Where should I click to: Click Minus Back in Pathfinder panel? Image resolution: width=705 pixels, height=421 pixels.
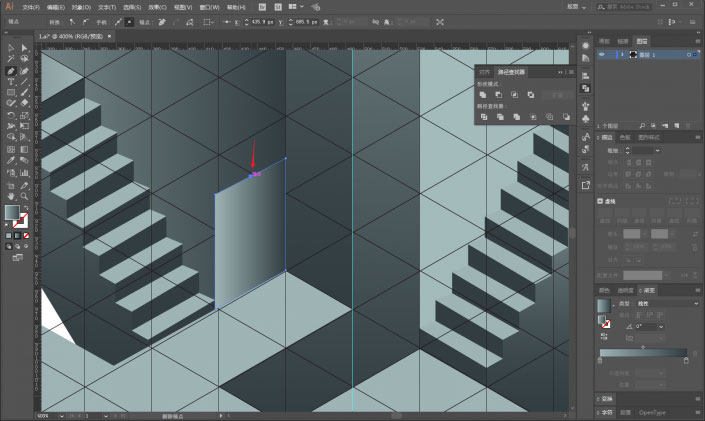point(566,117)
